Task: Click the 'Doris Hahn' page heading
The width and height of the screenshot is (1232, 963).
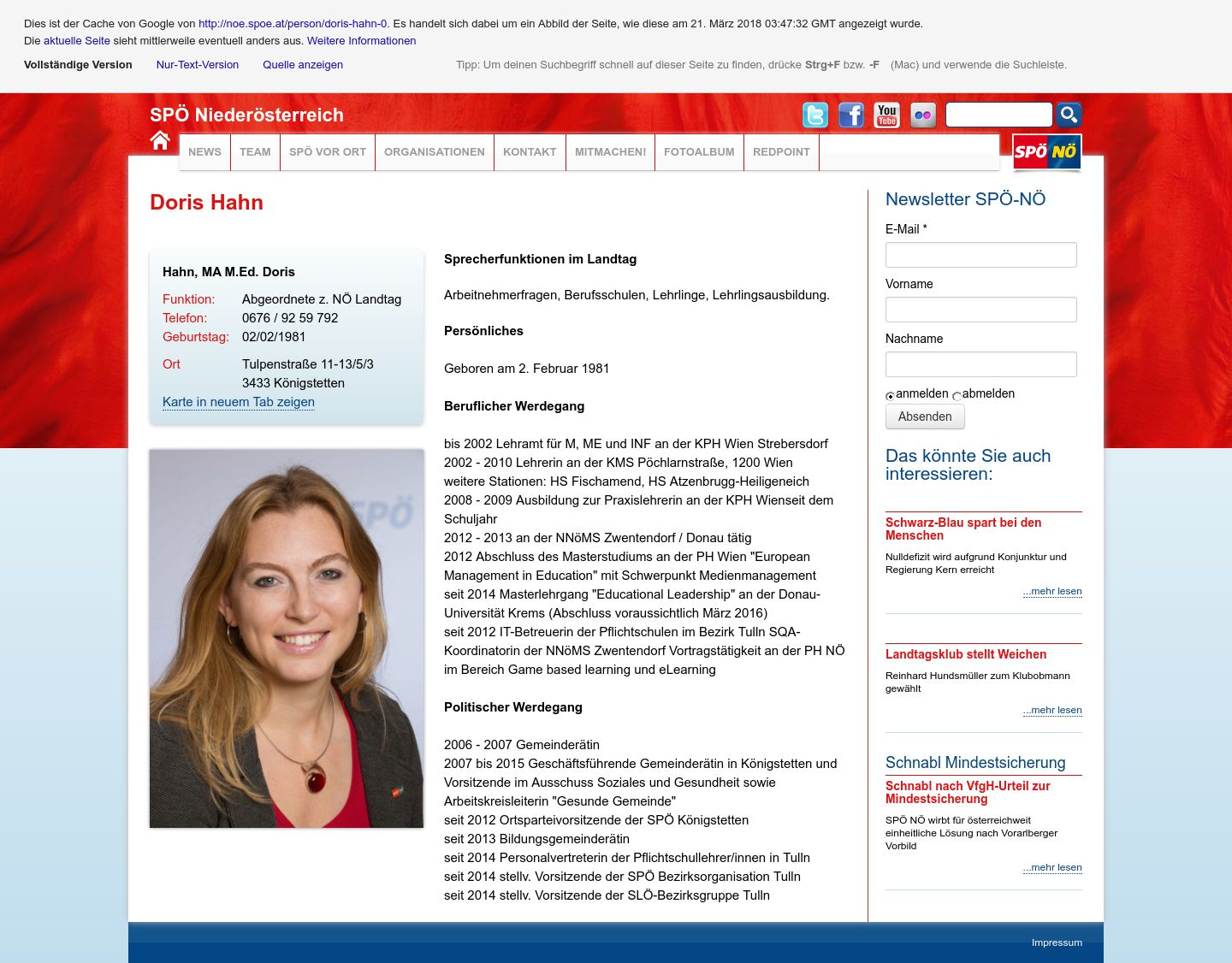Action: click(206, 203)
